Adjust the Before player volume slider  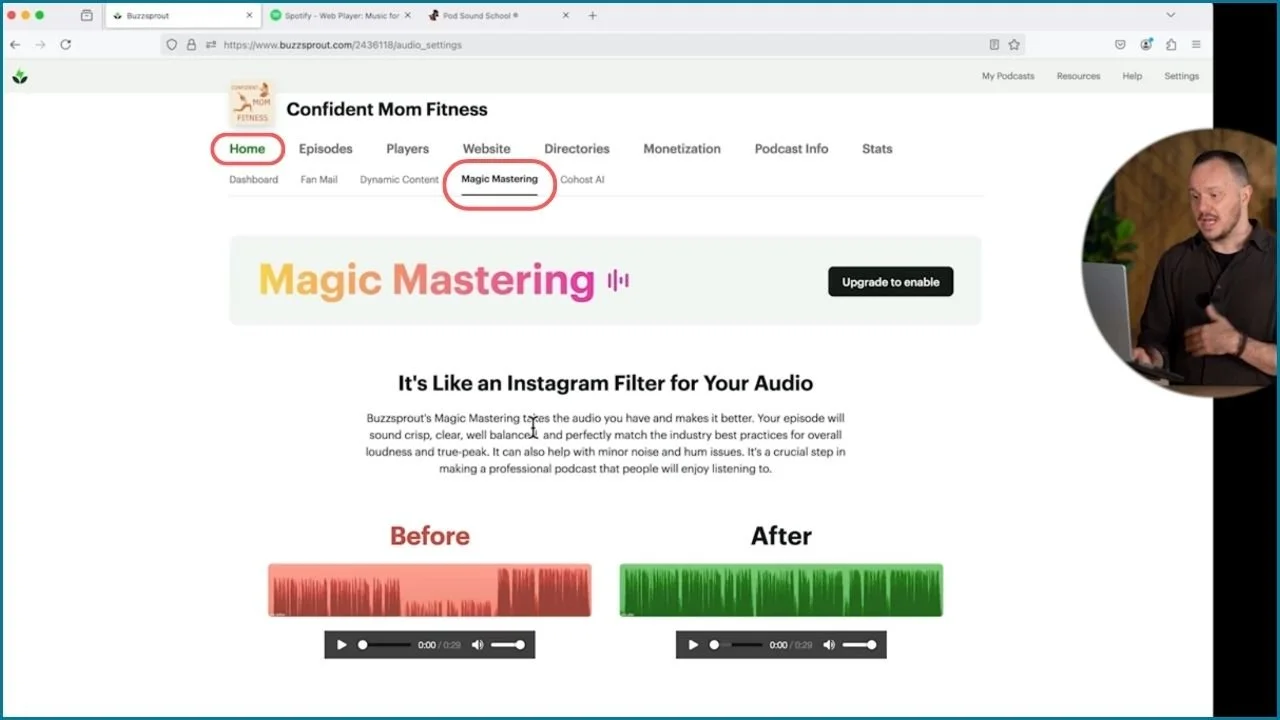(508, 645)
